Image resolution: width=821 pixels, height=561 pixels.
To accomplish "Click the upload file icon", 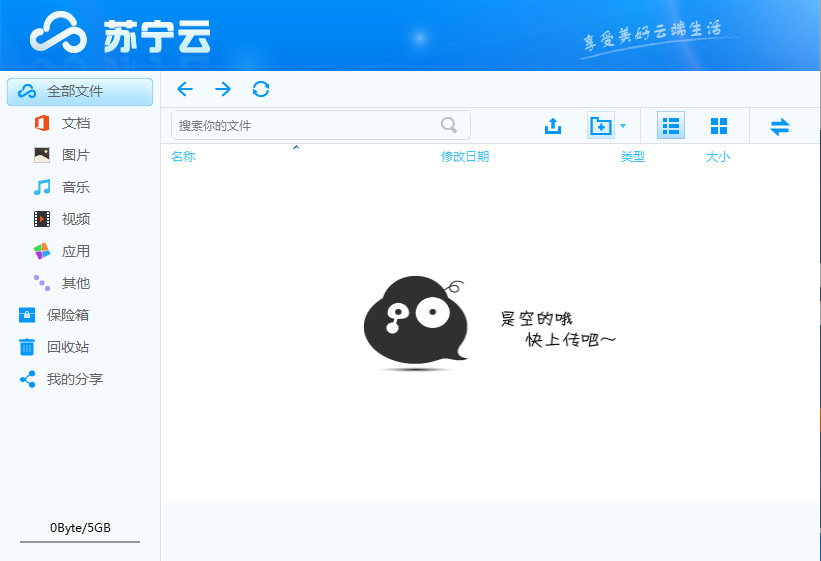I will pyautogui.click(x=553, y=126).
